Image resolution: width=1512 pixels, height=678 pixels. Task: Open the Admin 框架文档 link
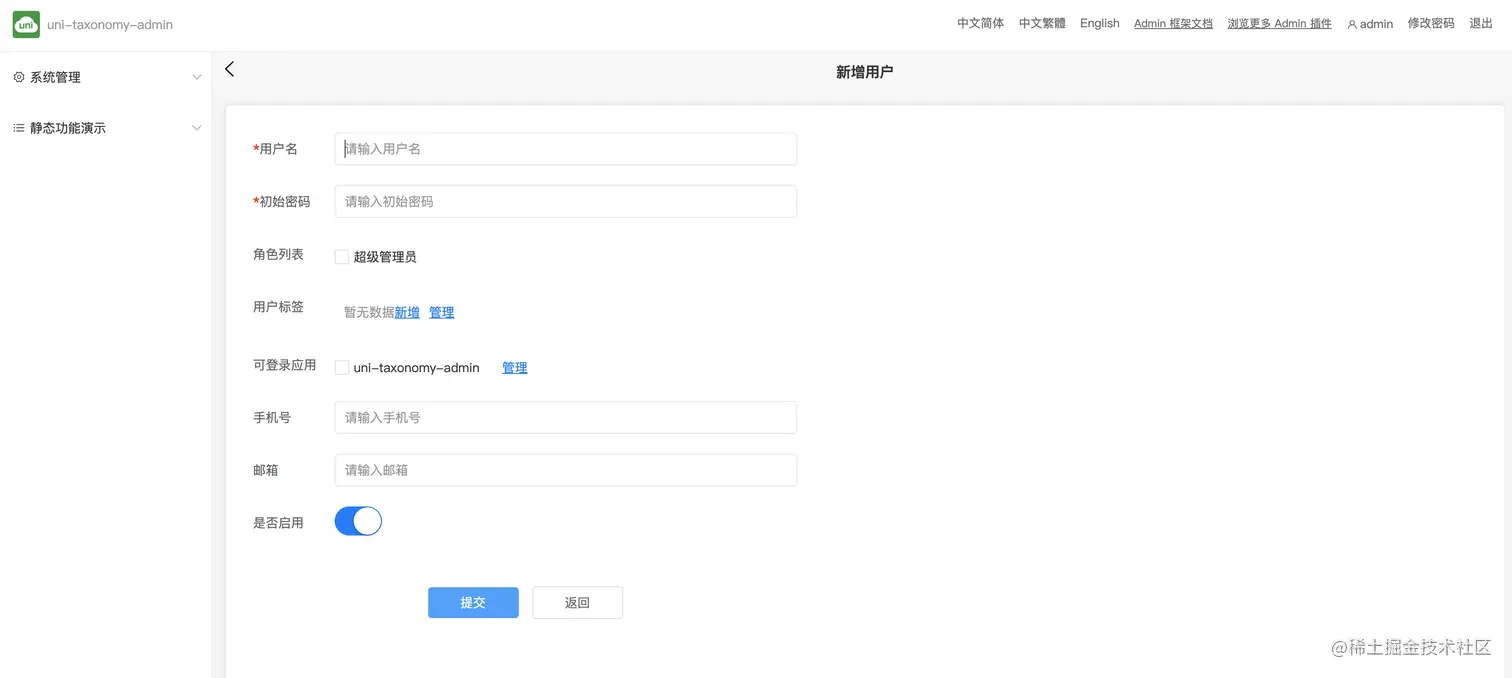(1172, 23)
